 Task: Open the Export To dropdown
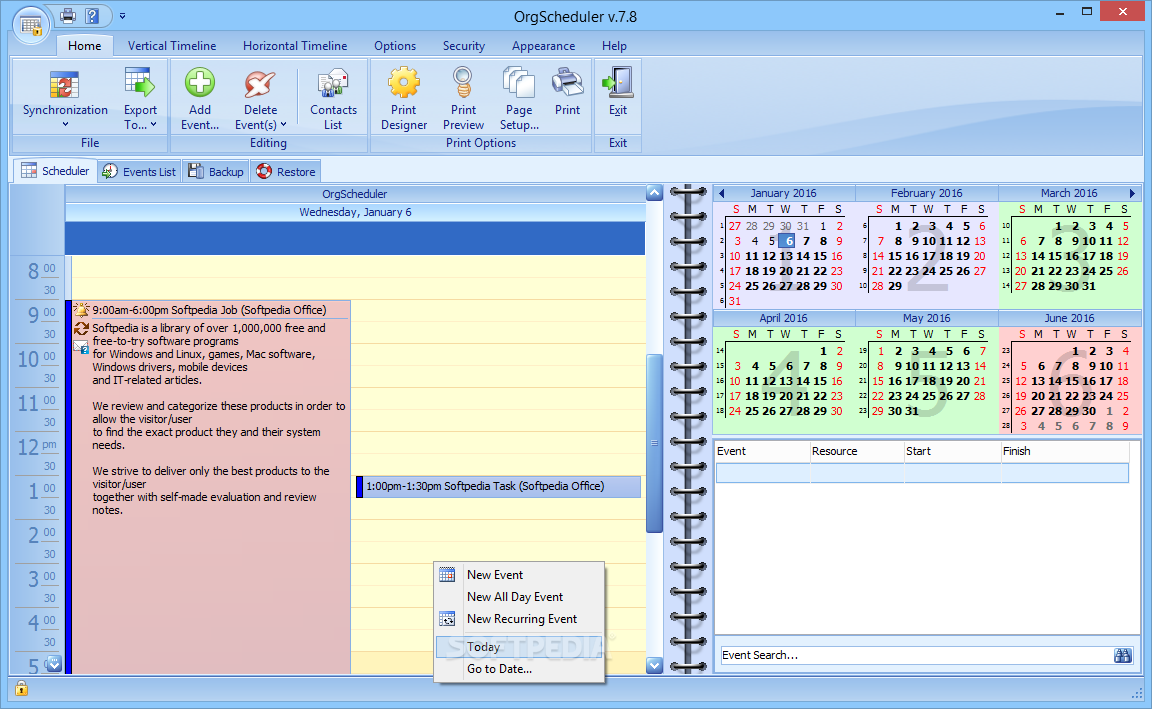pos(140,99)
